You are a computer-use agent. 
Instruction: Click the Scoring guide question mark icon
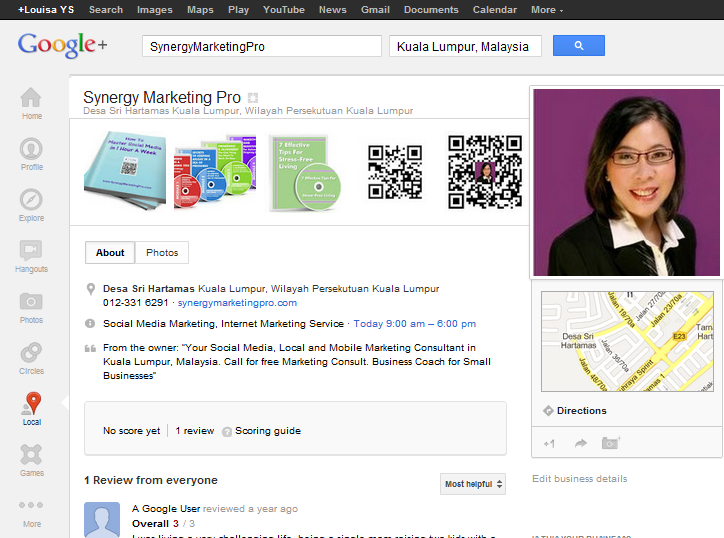coord(227,431)
